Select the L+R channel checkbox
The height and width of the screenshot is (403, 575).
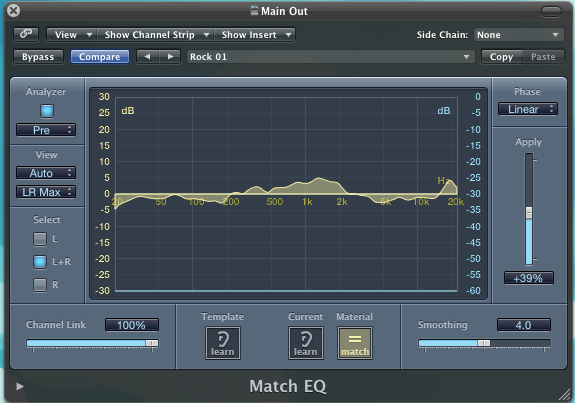pyautogui.click(x=40, y=262)
